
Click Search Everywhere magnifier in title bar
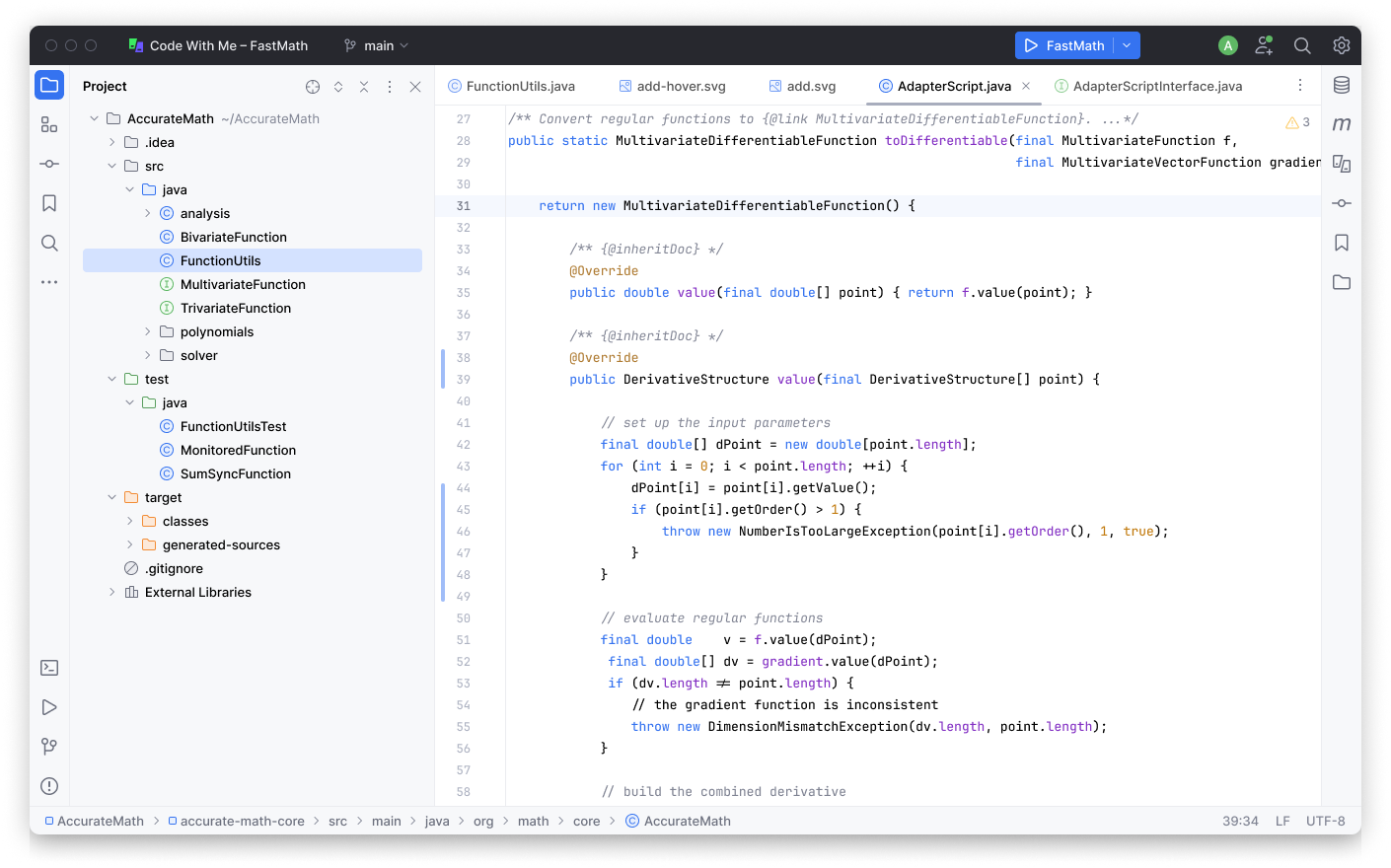click(x=1302, y=45)
